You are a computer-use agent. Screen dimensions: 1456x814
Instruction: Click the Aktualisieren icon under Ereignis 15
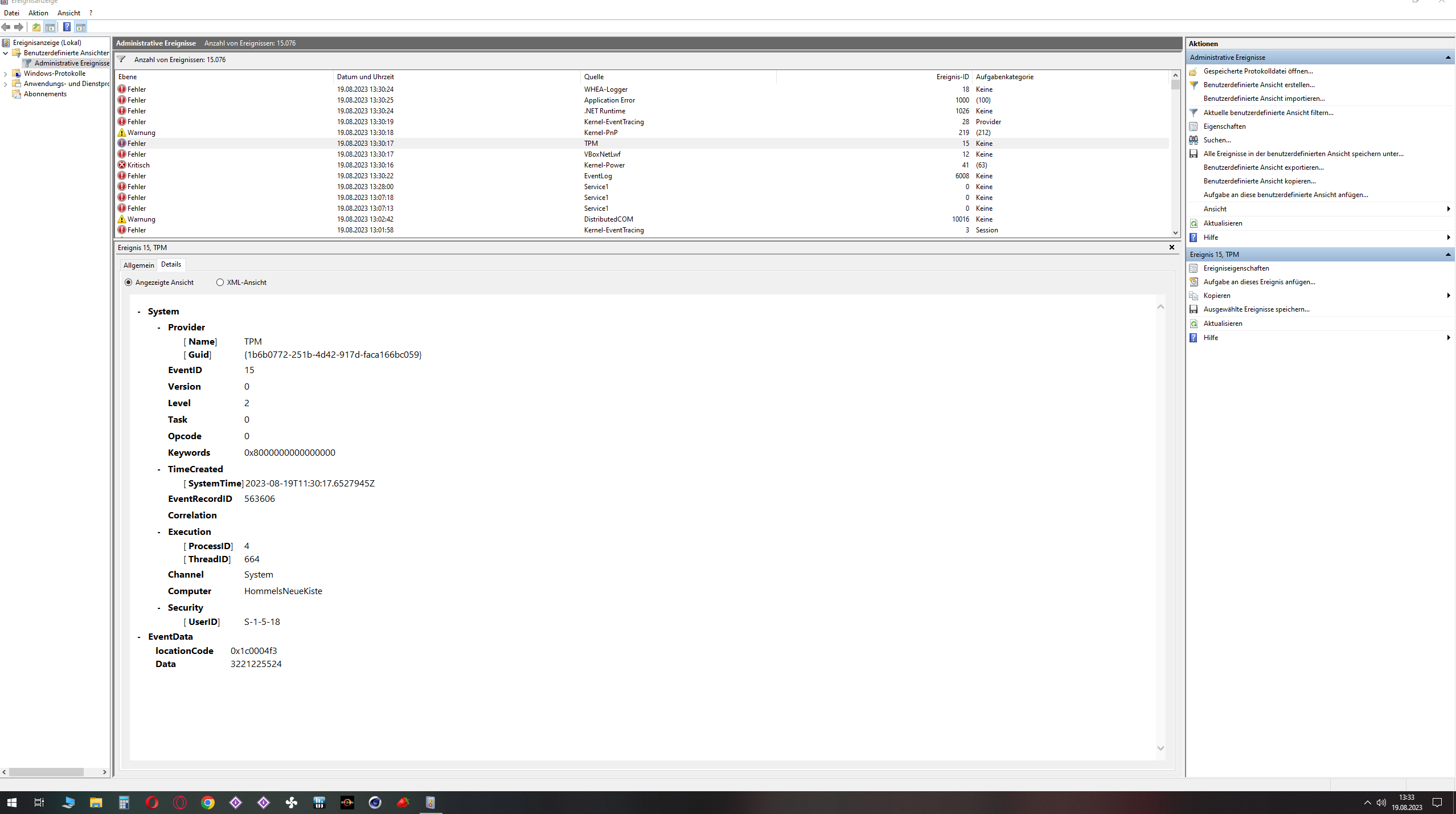[x=1193, y=324]
